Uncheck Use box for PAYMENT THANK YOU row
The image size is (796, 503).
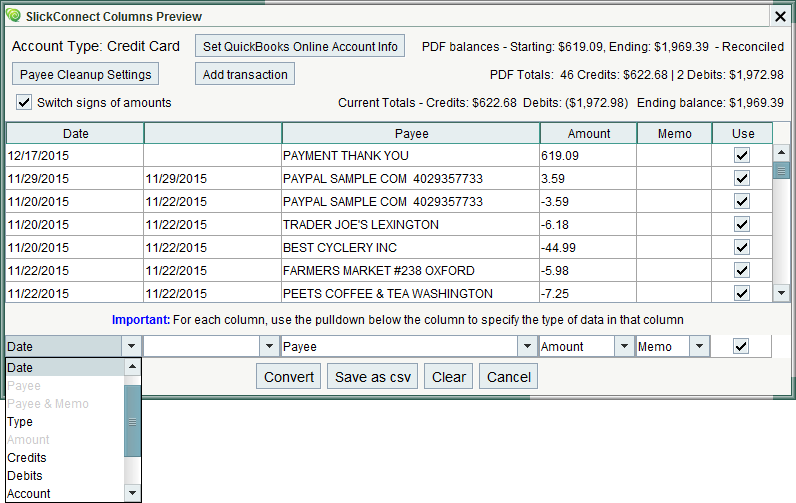pos(741,156)
